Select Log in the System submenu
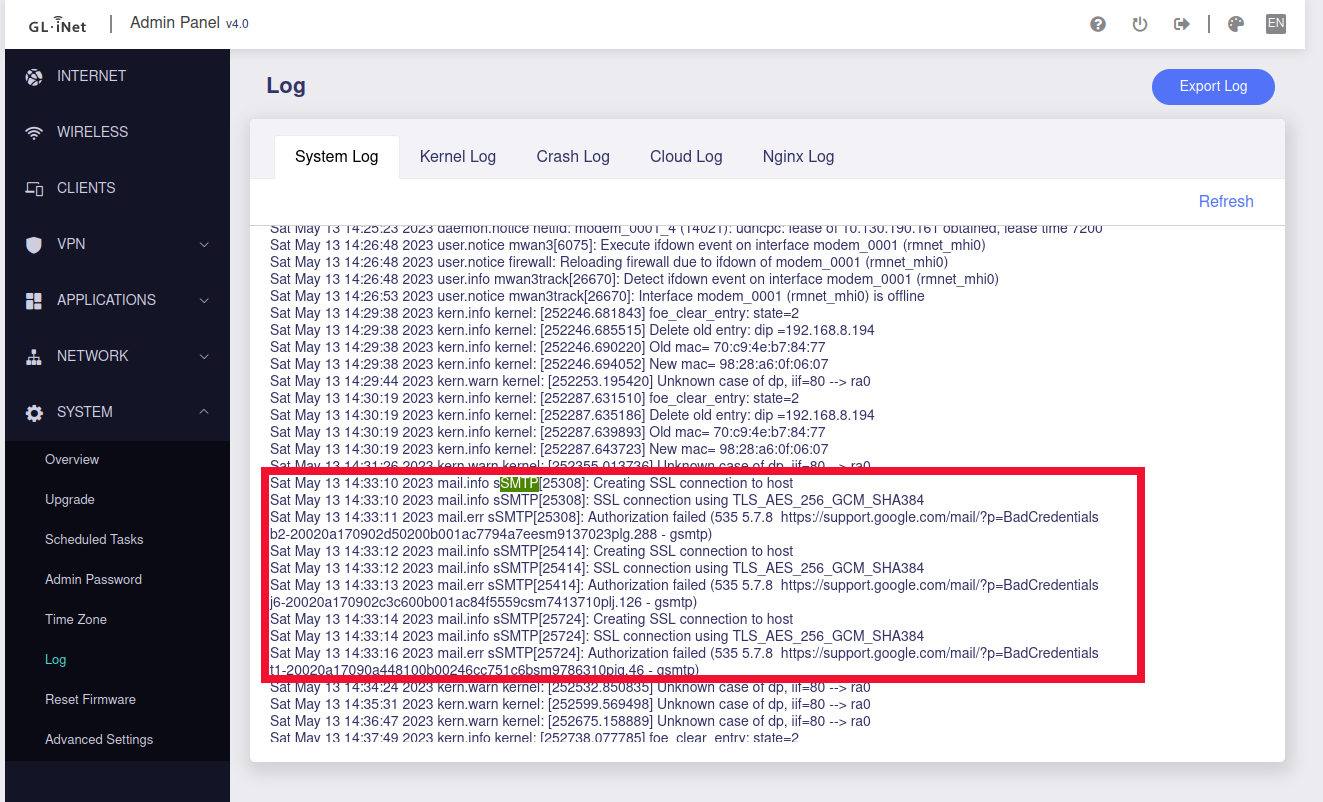This screenshot has width=1323, height=802. point(56,660)
